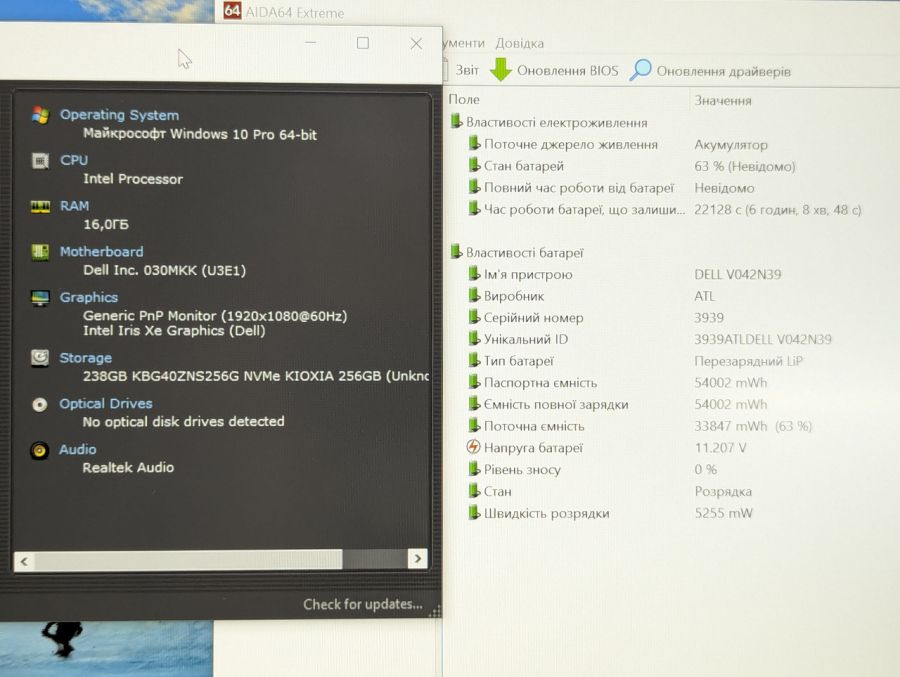Click battery icon beside Ім'я пристрою
Image resolution: width=900 pixels, height=677 pixels.
474,273
